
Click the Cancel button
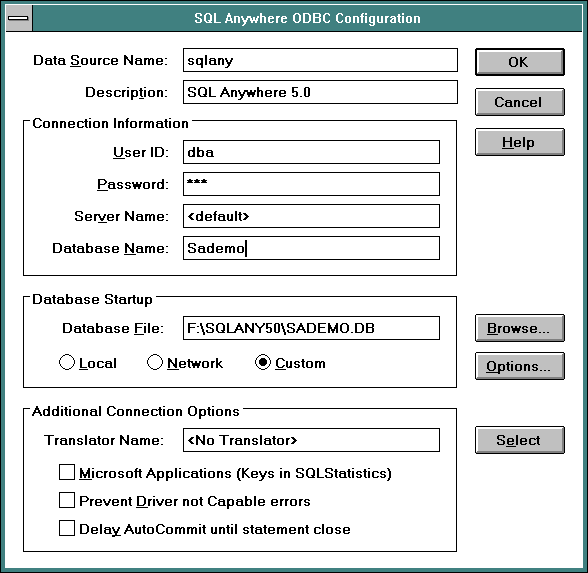[519, 102]
